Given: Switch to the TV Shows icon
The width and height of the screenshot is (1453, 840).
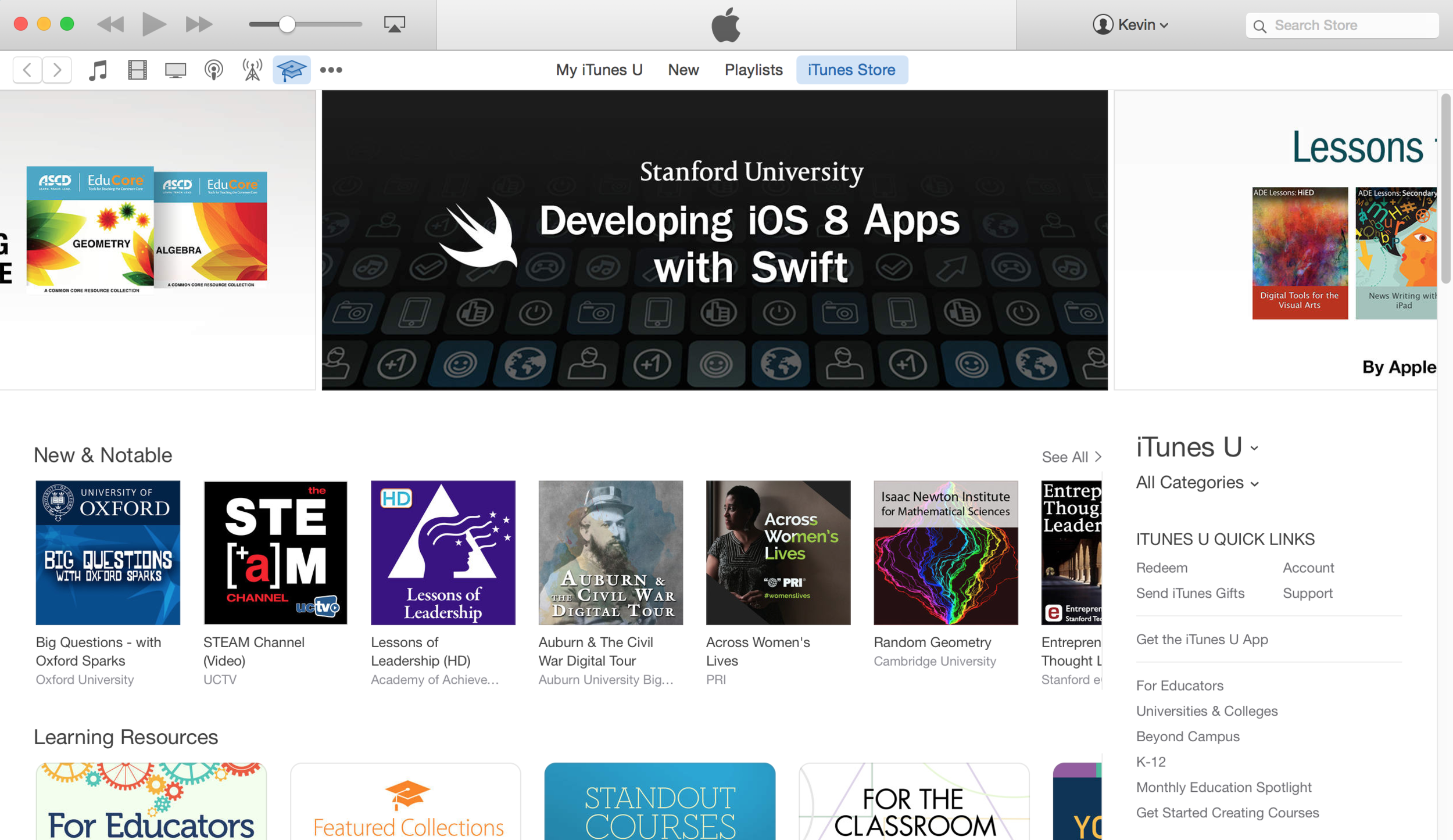Looking at the screenshot, I should pyautogui.click(x=175, y=70).
